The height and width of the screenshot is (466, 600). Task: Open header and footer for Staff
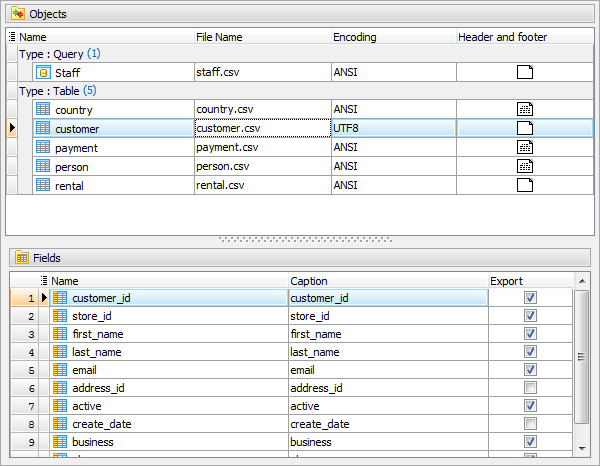point(525,72)
